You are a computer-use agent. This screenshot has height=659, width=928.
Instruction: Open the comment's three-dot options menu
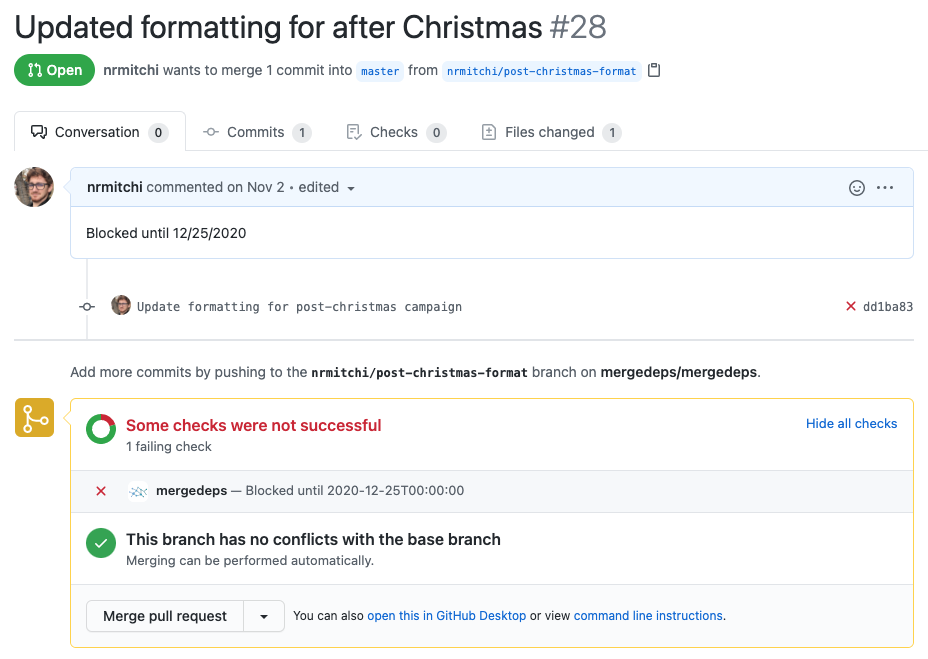(x=885, y=188)
